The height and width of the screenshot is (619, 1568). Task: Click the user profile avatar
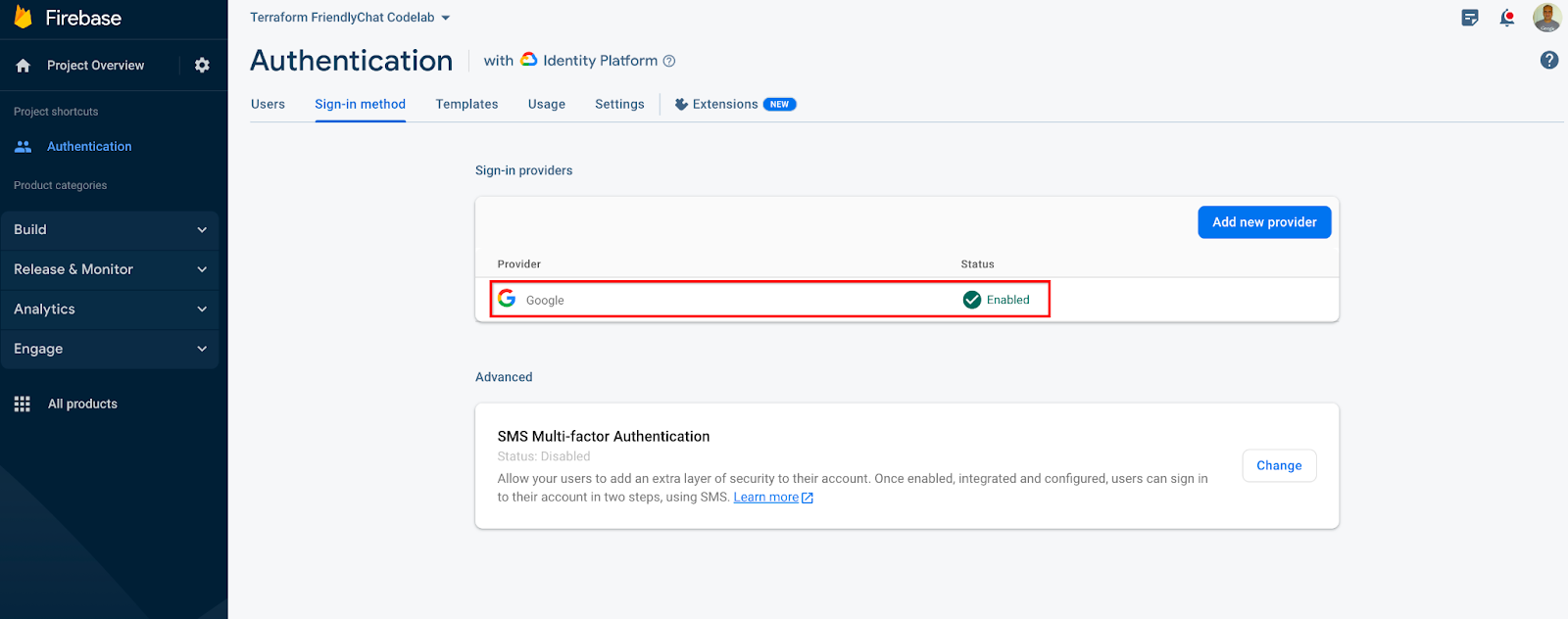point(1546,18)
